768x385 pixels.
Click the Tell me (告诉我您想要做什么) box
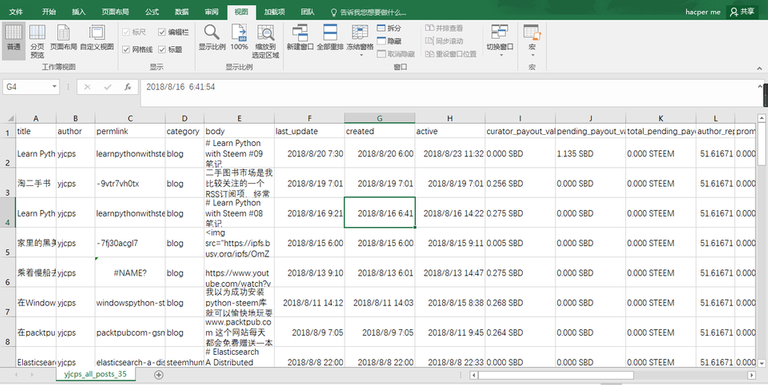[368, 12]
